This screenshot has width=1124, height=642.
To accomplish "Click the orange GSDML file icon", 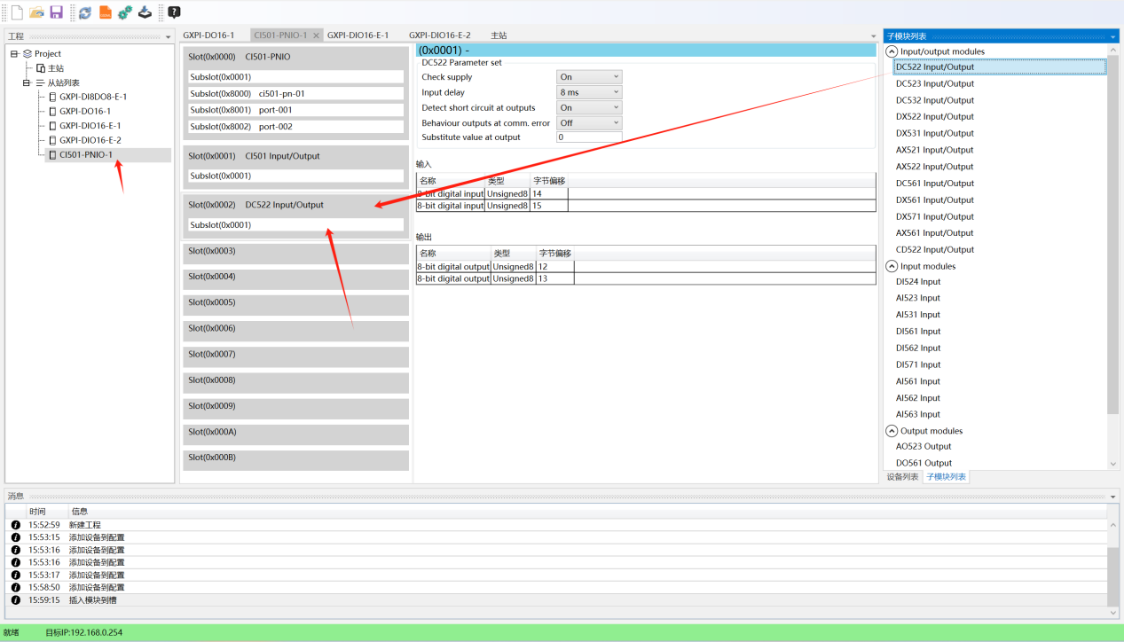I will click(x=105, y=12).
